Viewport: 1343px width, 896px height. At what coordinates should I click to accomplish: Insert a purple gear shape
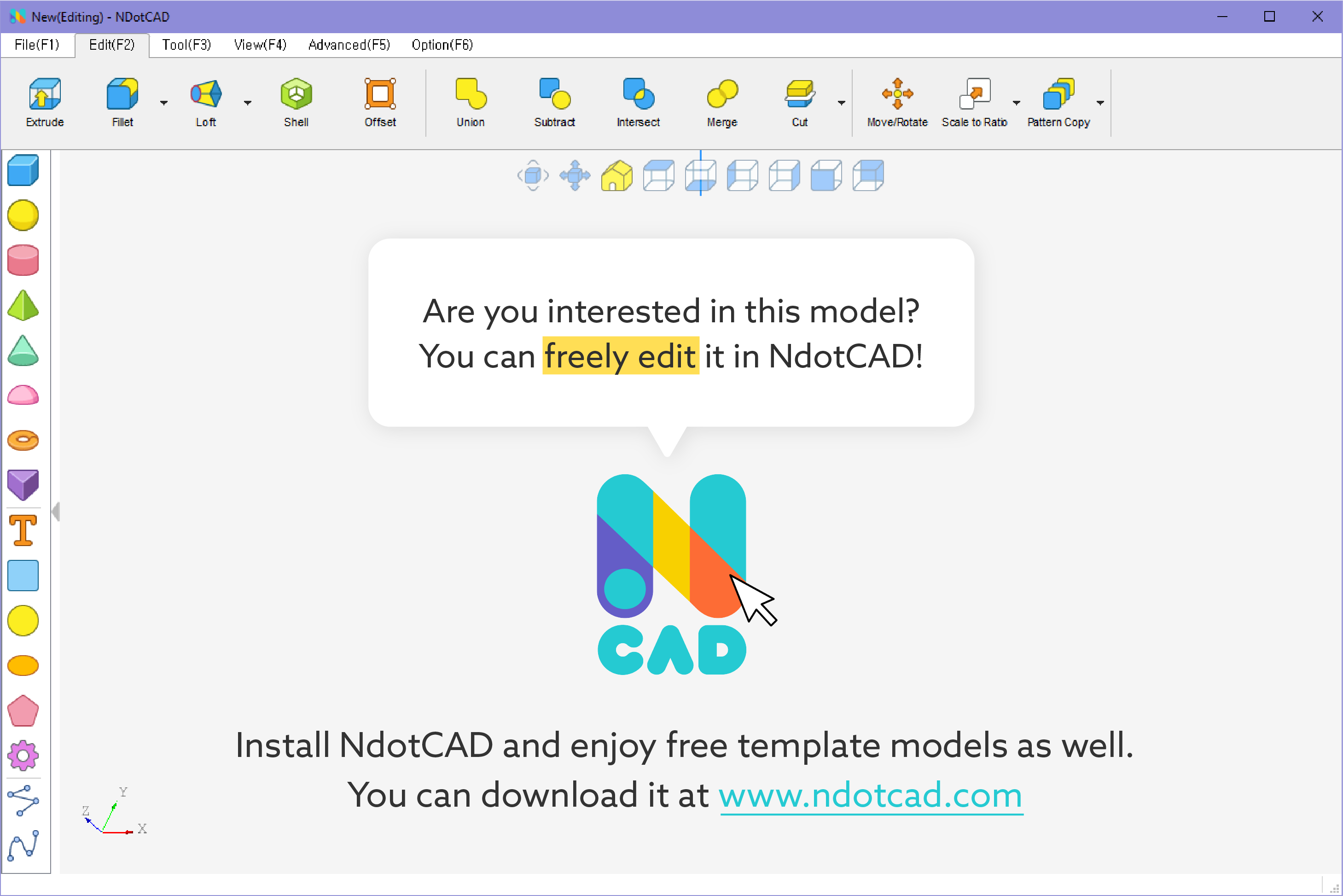point(23,756)
